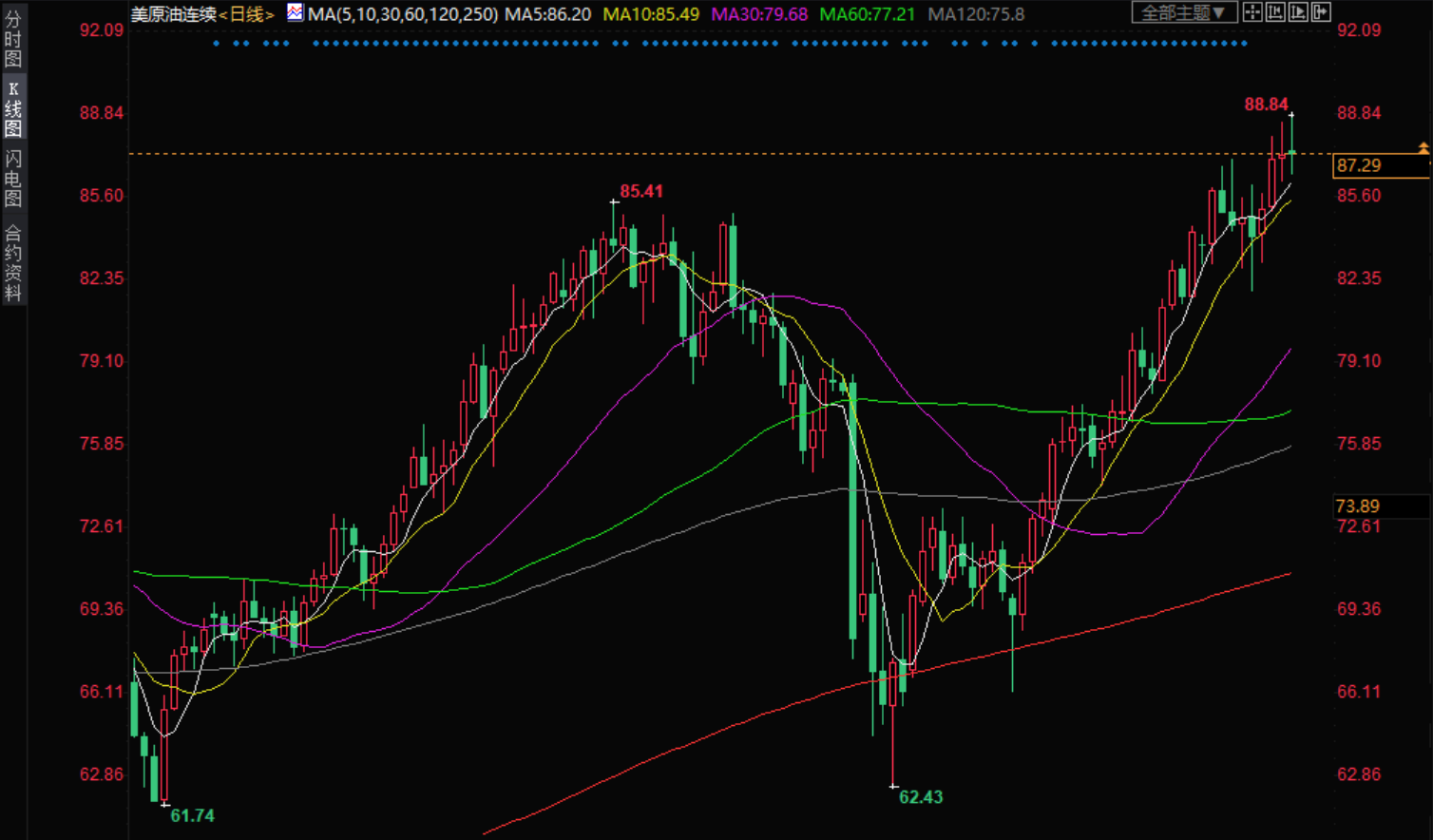The image size is (1433, 840).
Task: Open the 合约资料 tab
Action: point(13,263)
